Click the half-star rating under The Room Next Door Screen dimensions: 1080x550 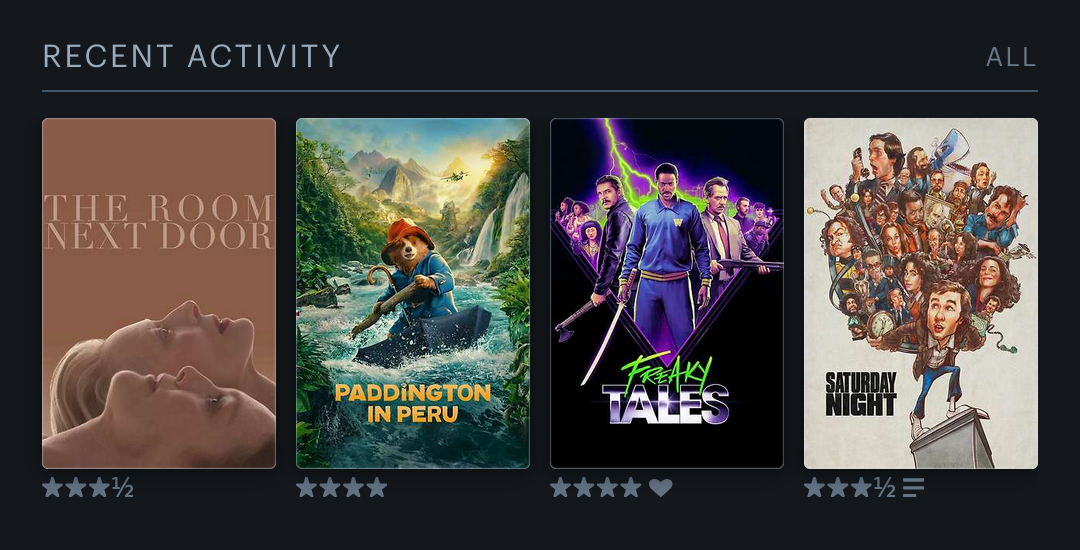(123, 488)
